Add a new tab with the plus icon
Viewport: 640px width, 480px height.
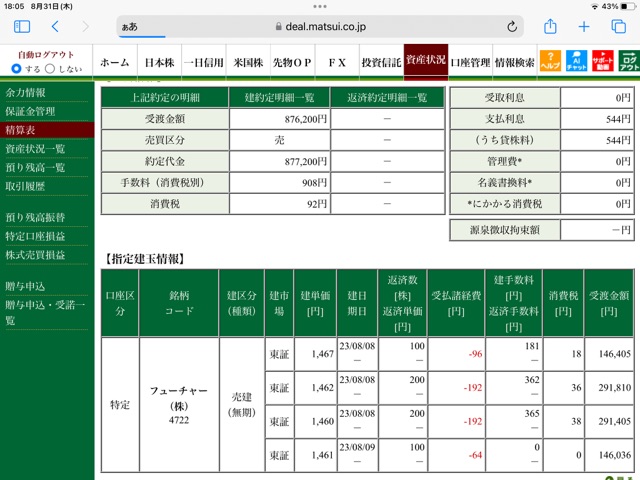tap(584, 27)
